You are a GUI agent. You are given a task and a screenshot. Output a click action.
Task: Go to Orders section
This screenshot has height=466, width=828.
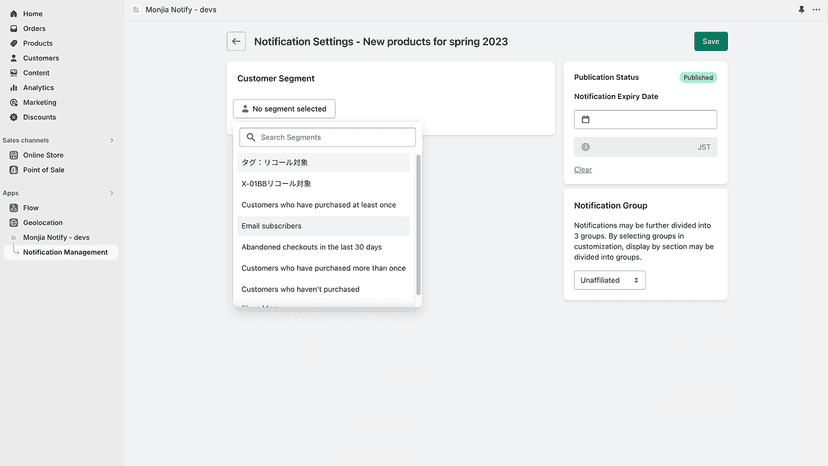coord(34,29)
